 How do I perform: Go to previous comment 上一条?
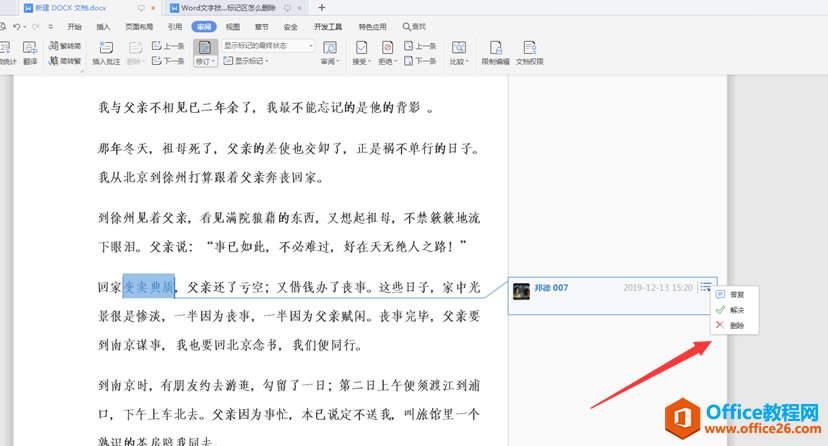[168, 46]
